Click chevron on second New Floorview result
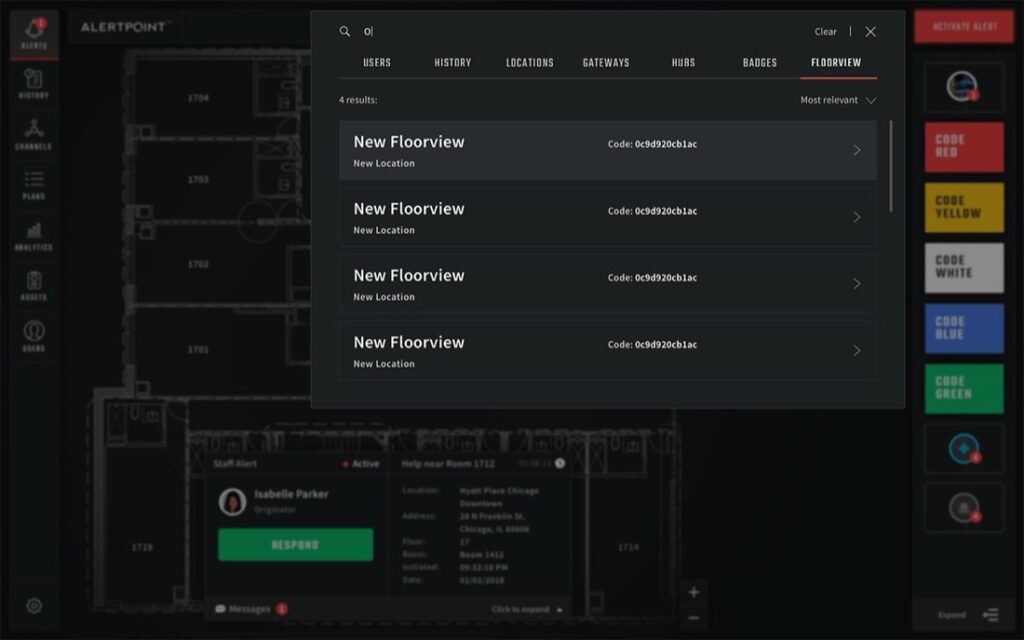This screenshot has width=1024, height=640. click(857, 217)
